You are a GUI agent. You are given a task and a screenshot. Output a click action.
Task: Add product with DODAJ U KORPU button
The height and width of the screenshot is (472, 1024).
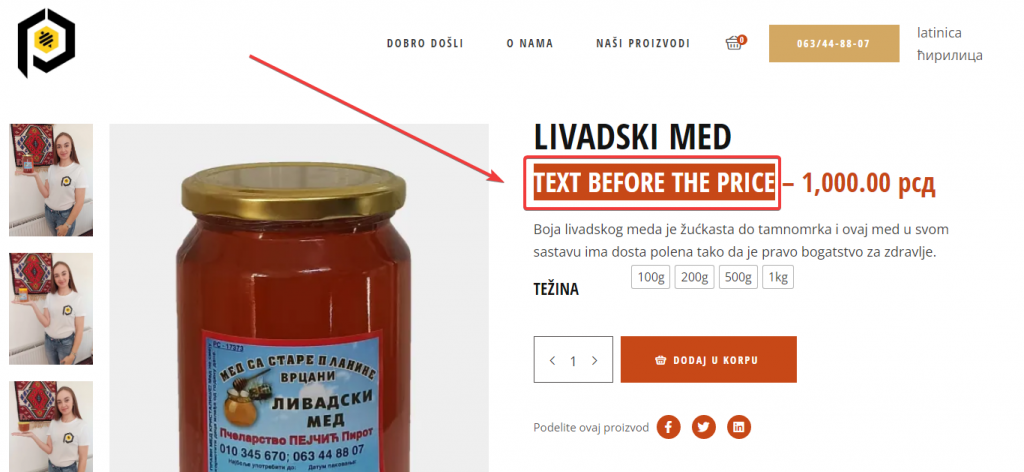tap(709, 360)
